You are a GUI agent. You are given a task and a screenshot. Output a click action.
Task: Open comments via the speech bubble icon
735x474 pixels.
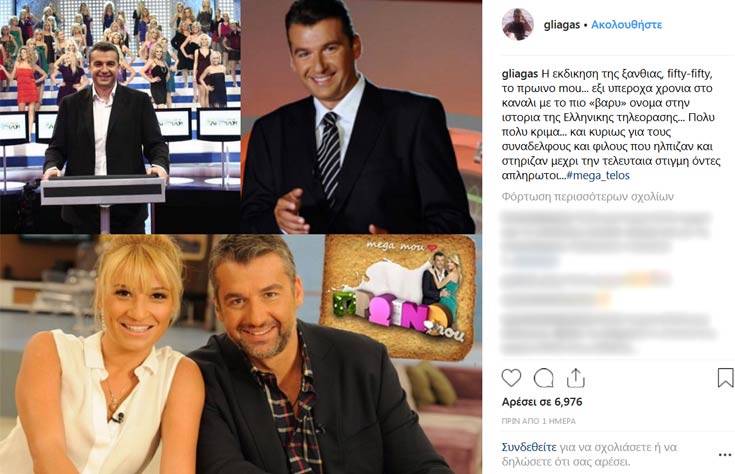coord(543,378)
